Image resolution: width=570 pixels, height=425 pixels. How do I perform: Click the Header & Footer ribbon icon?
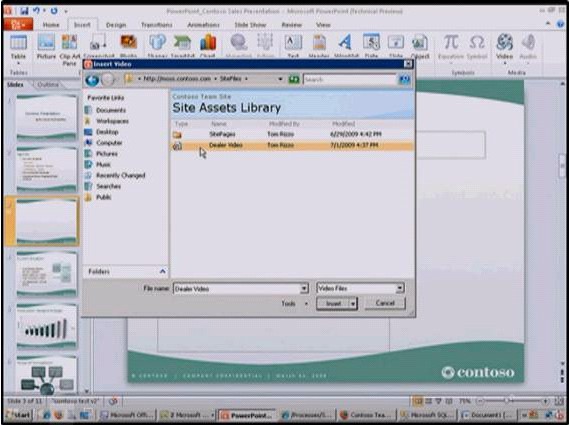(319, 43)
